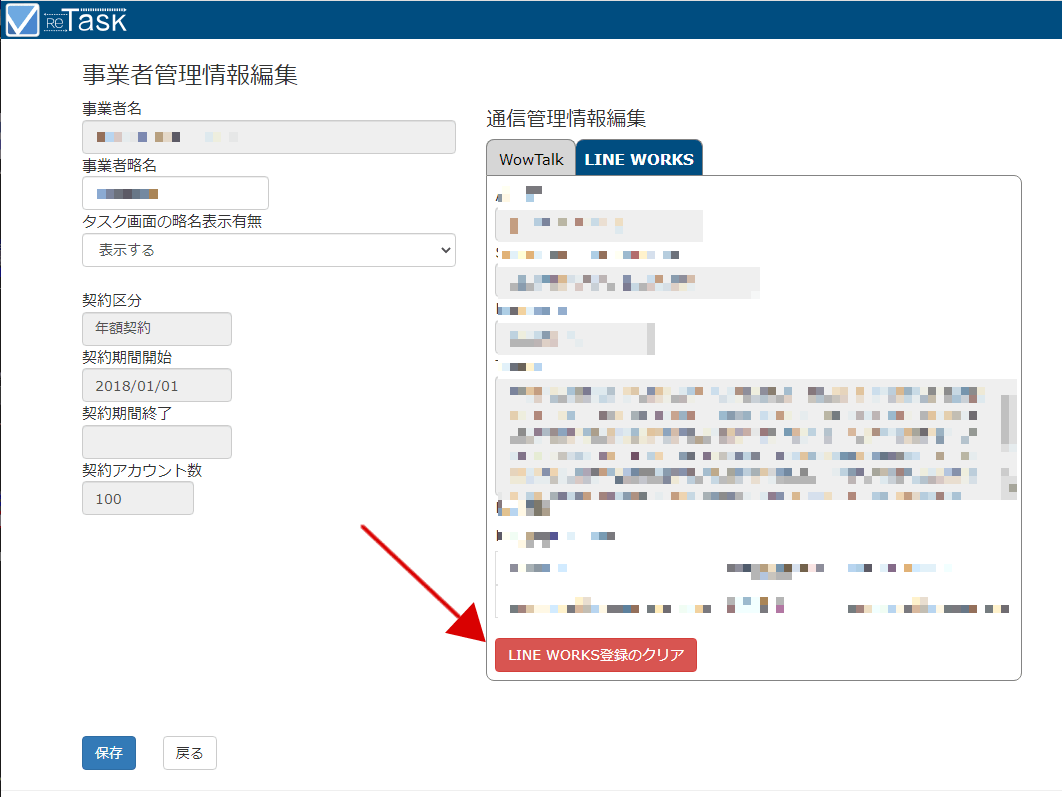1062x797 pixels.
Task: Click the 契約区分 field showing 年額契約
Action: tap(157, 328)
